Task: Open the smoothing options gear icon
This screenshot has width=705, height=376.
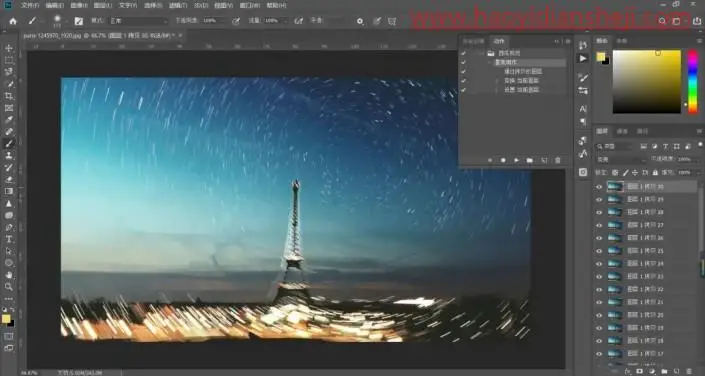Action: tap(360, 21)
